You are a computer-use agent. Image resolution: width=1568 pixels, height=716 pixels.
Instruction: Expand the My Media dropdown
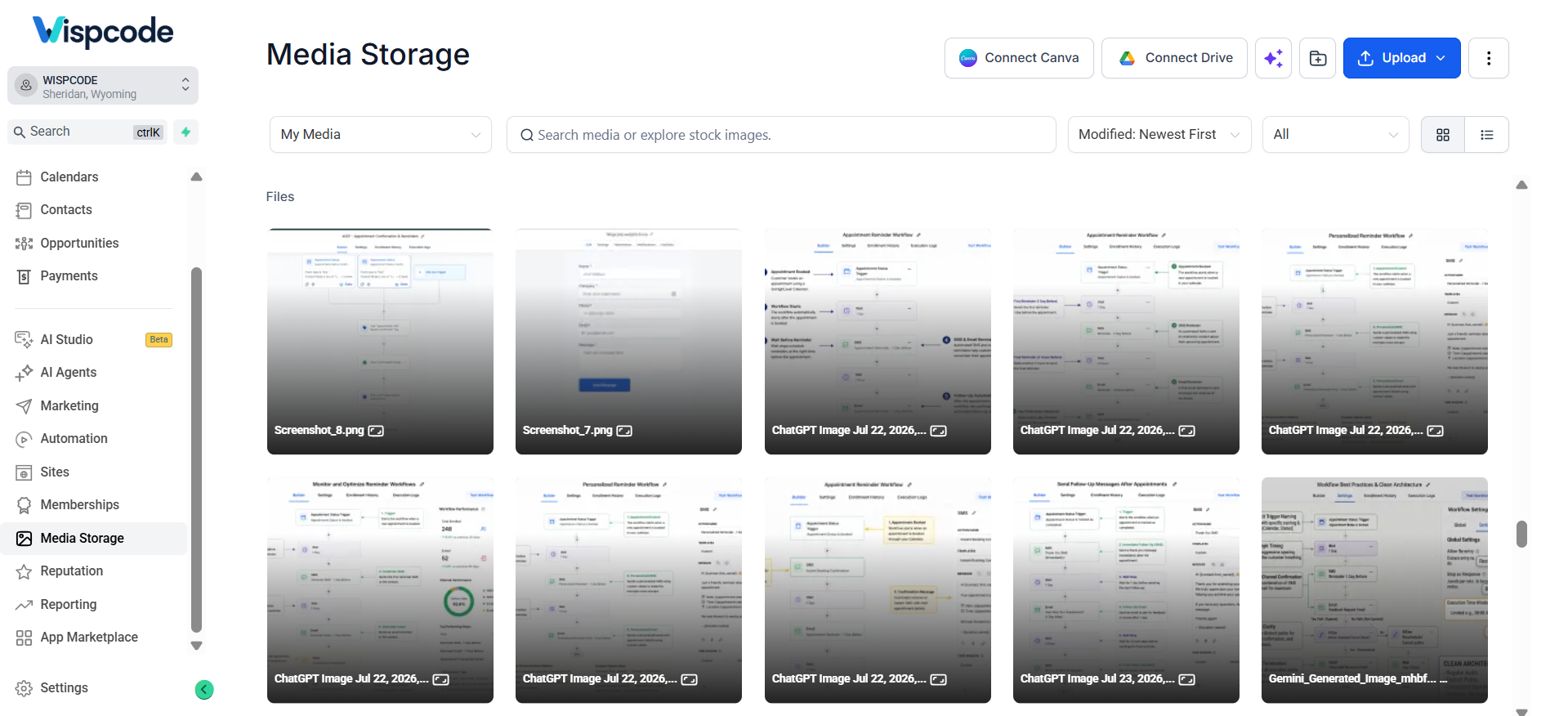click(x=381, y=135)
